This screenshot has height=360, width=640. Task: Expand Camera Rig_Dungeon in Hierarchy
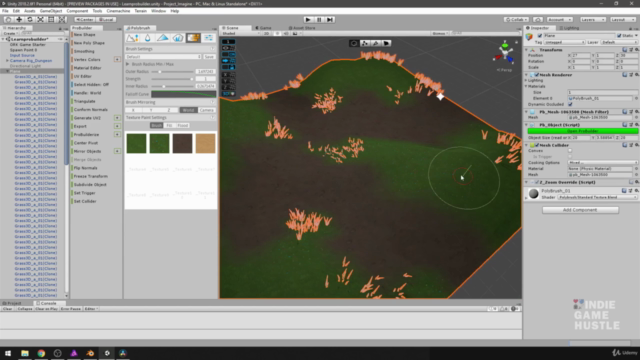7,60
